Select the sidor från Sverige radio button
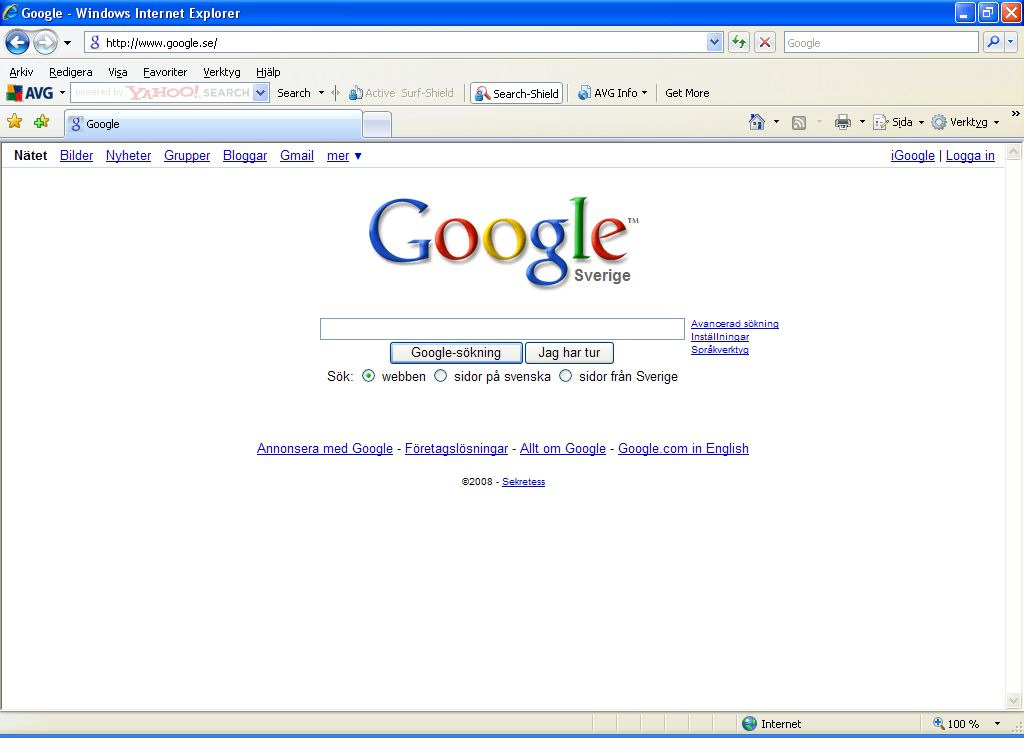Screen dimensions: 1024x738 (x=566, y=376)
